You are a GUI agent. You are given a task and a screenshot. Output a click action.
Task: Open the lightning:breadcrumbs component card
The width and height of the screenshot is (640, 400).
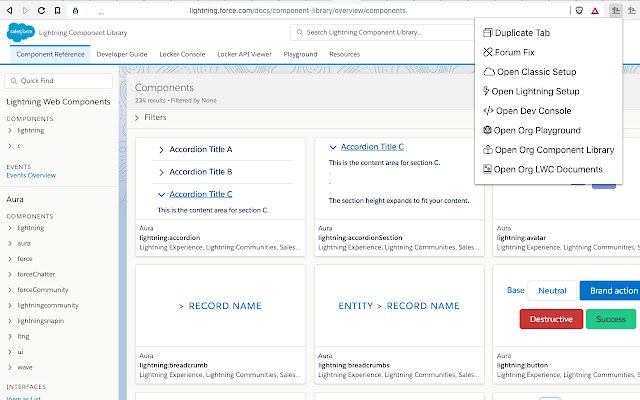[x=399, y=324]
